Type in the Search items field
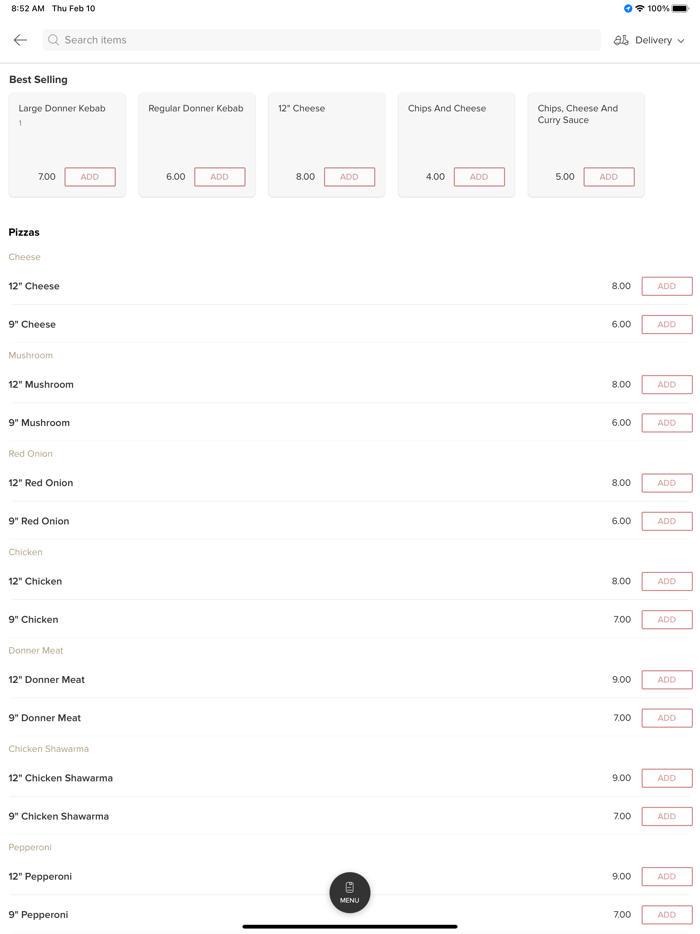 320,40
